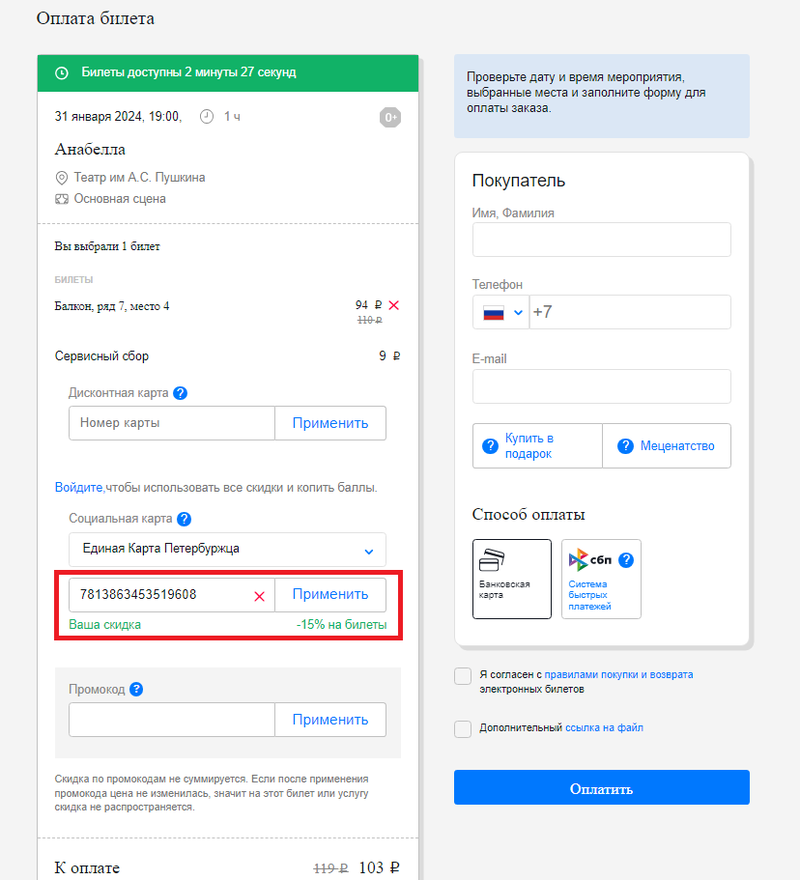Select Банковская карта payment method
Image resolution: width=800 pixels, height=880 pixels.
coord(512,579)
